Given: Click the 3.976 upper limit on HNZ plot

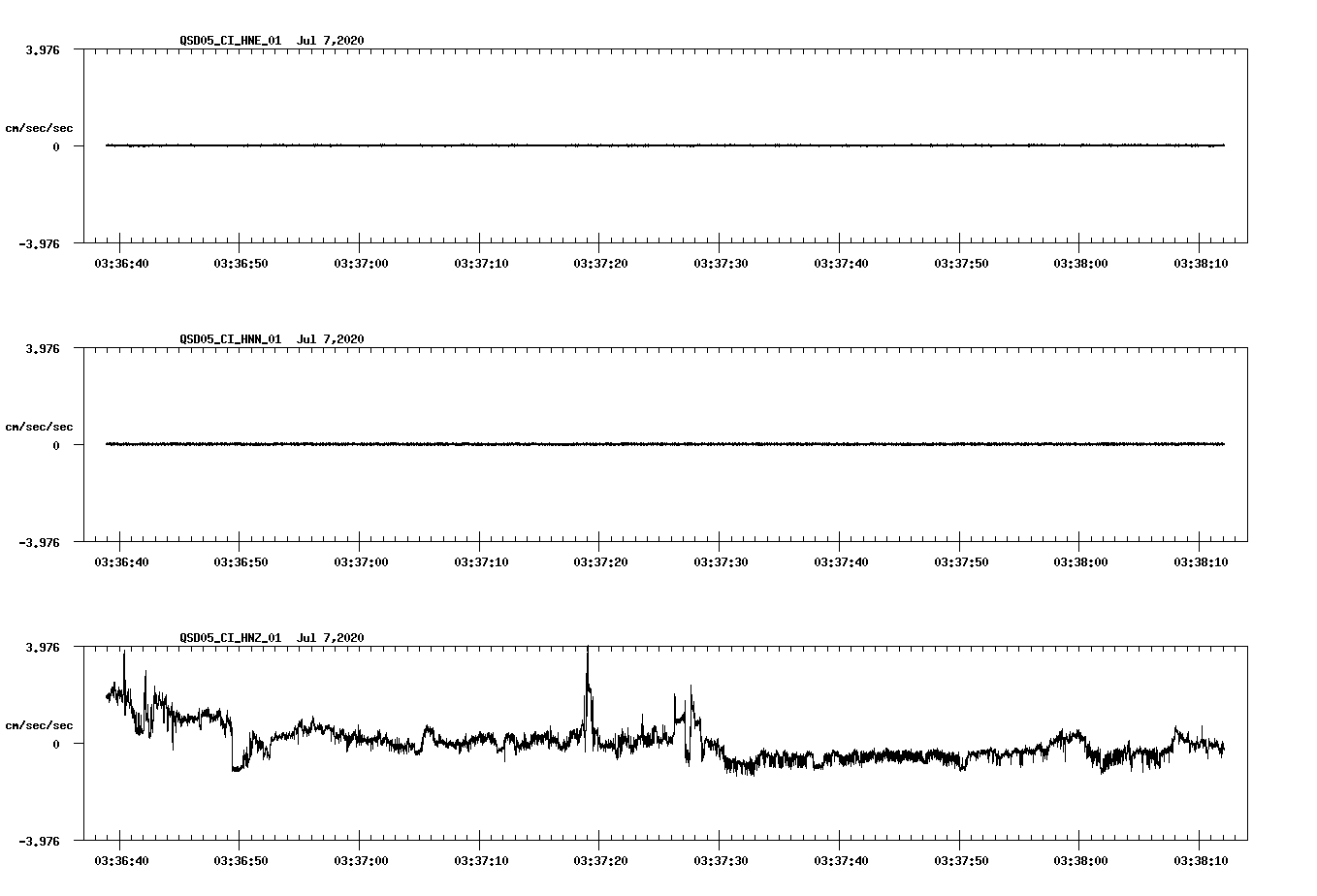Looking at the screenshot, I should [42, 647].
